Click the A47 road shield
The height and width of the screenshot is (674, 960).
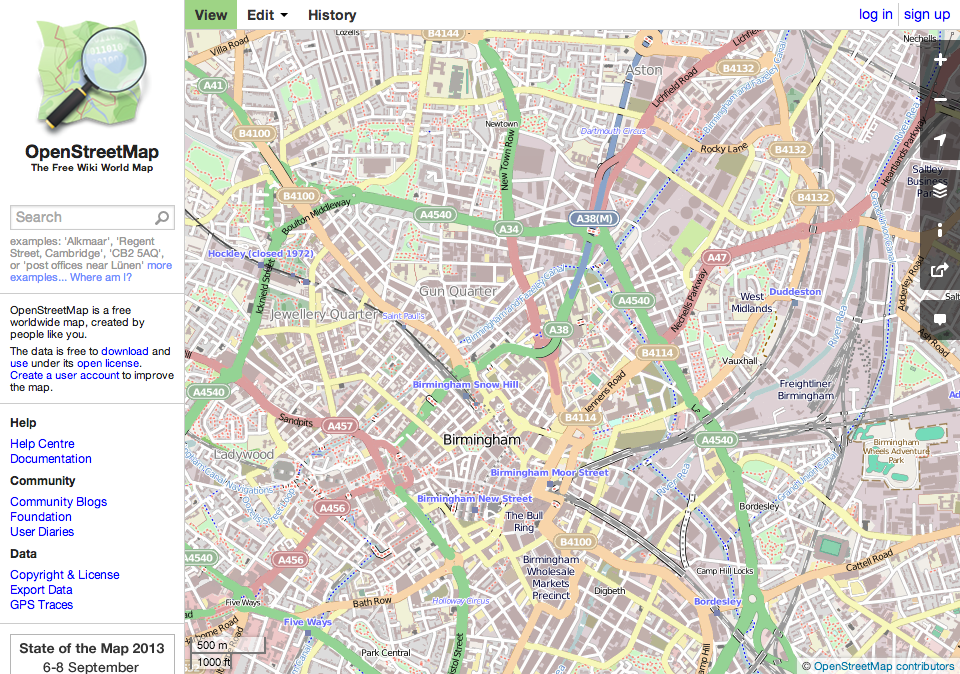tap(716, 258)
